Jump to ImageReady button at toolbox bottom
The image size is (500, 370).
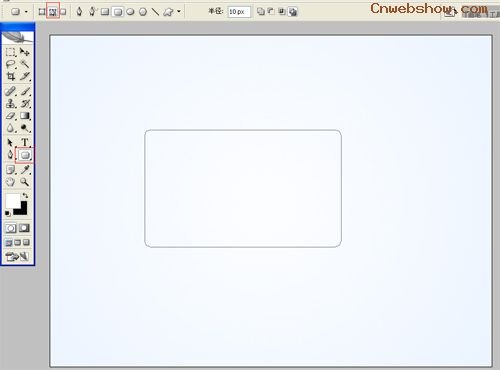(17, 256)
